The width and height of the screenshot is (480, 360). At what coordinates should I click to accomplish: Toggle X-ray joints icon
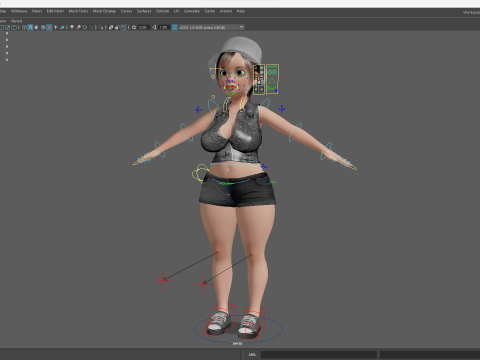click(x=123, y=27)
